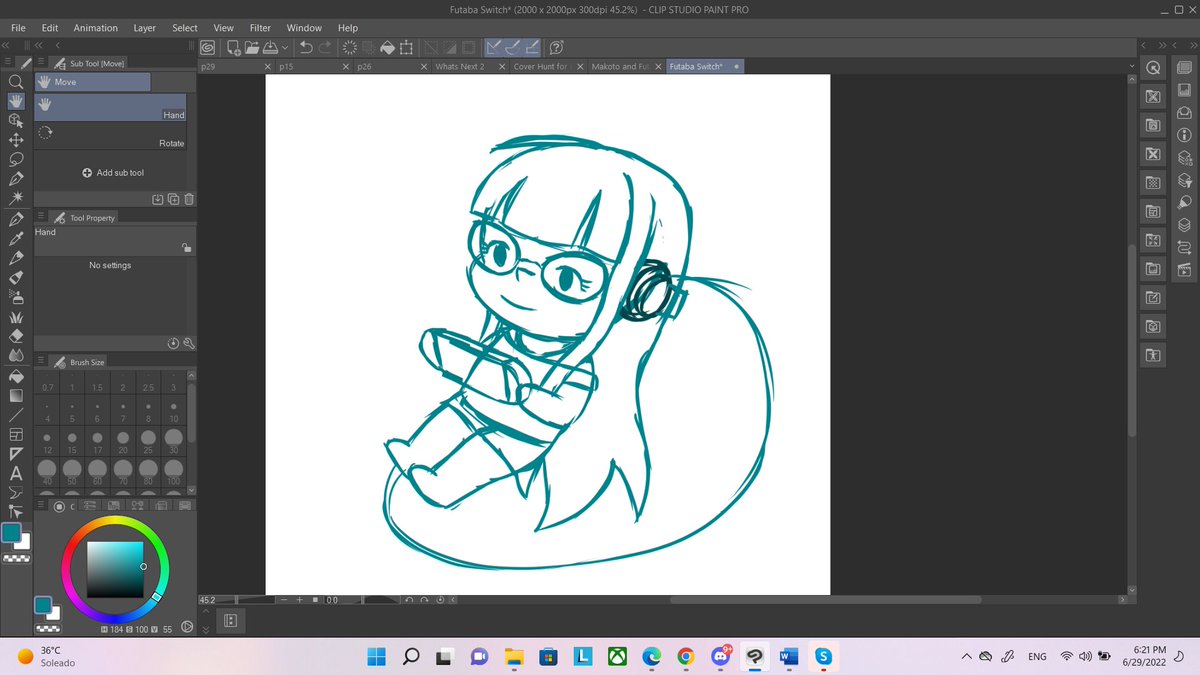This screenshot has width=1200, height=675.
Task: Open the Information palette icon
Action: pyautogui.click(x=1184, y=135)
